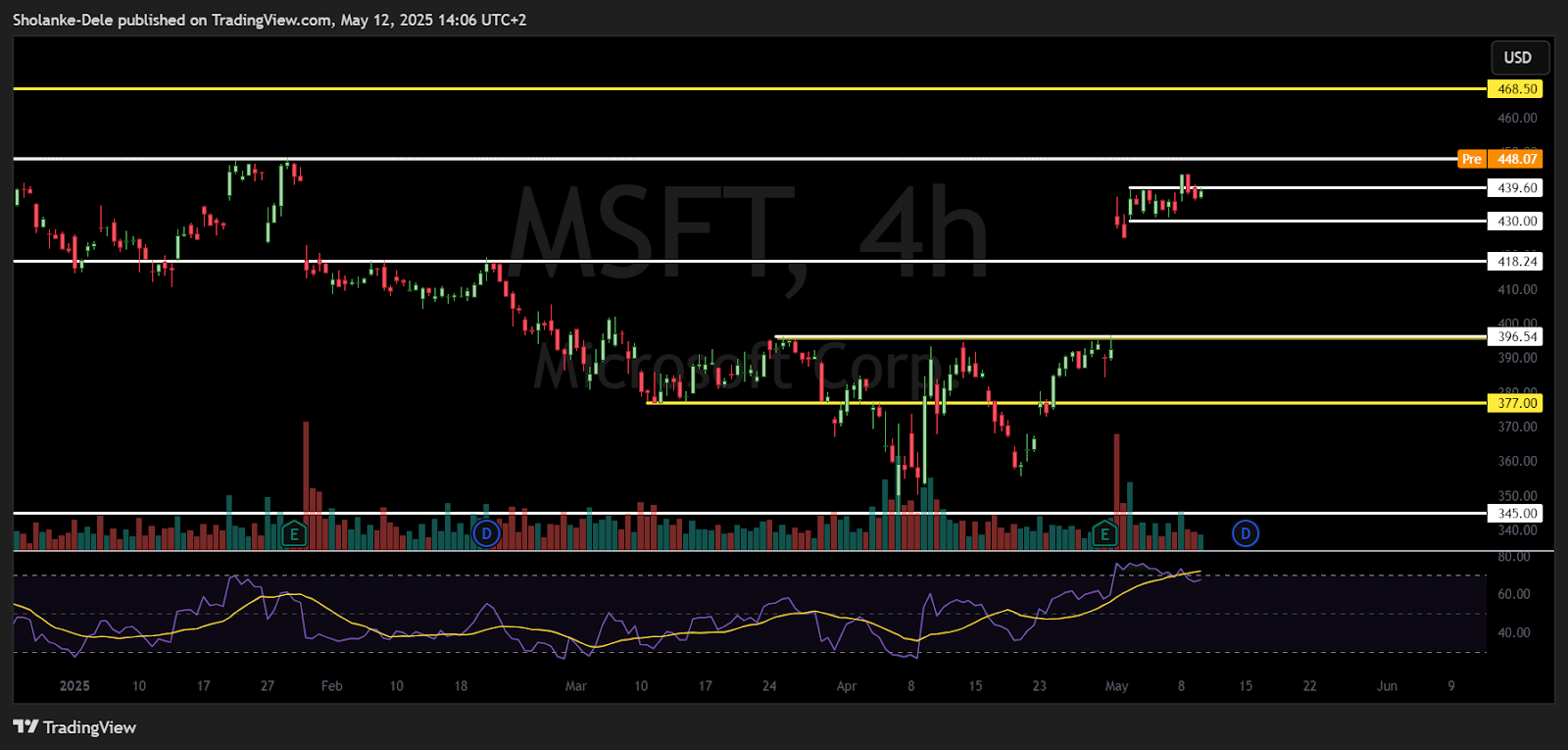This screenshot has height=750, width=1568.
Task: Click the TradingView logo
Action: tap(74, 727)
